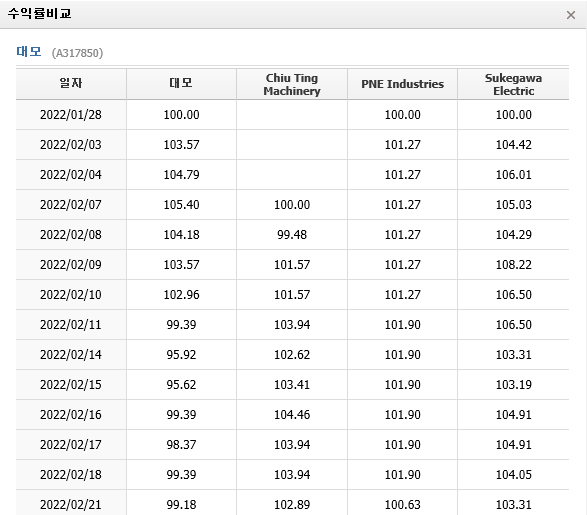
Task: Click Sukegawa Electric value 104.29
Action: coord(514,234)
